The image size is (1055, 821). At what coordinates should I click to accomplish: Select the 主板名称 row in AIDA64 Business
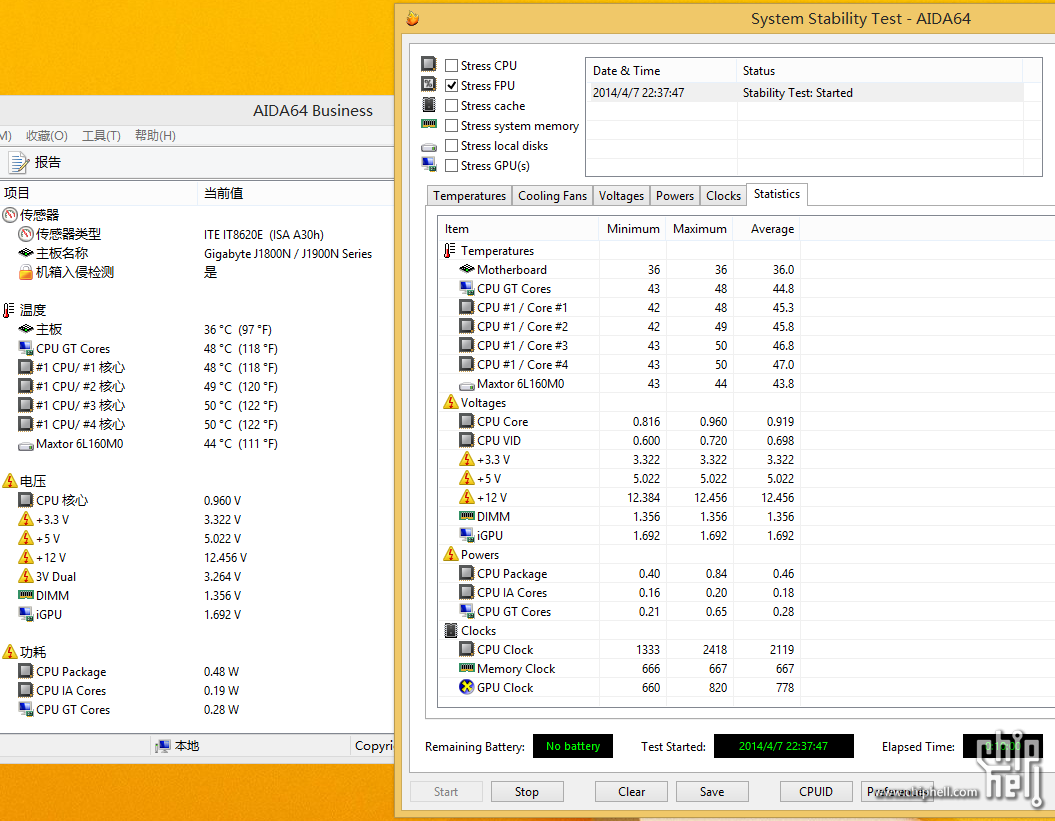point(196,254)
